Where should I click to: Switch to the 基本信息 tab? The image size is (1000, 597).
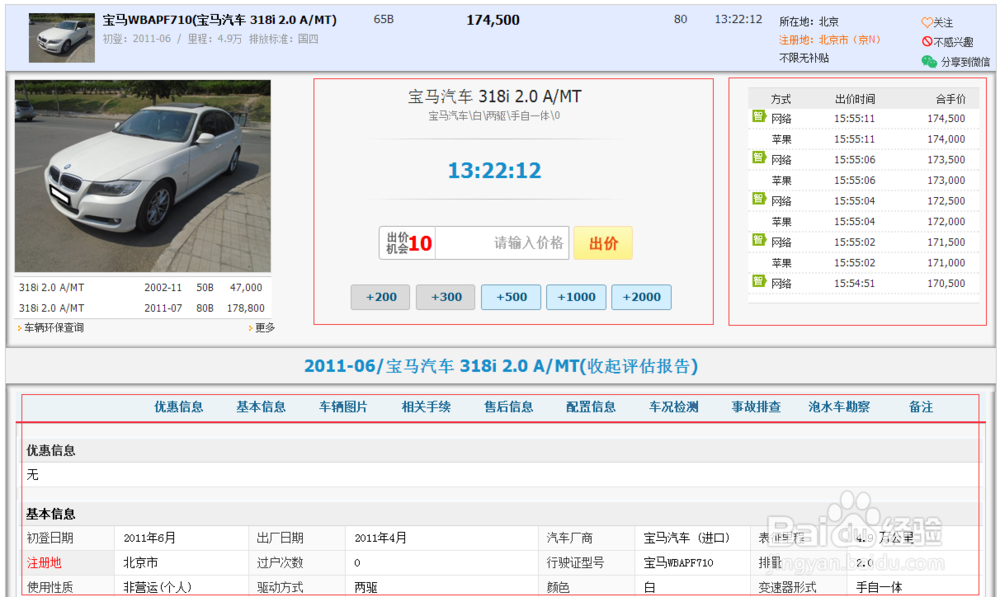click(x=261, y=407)
